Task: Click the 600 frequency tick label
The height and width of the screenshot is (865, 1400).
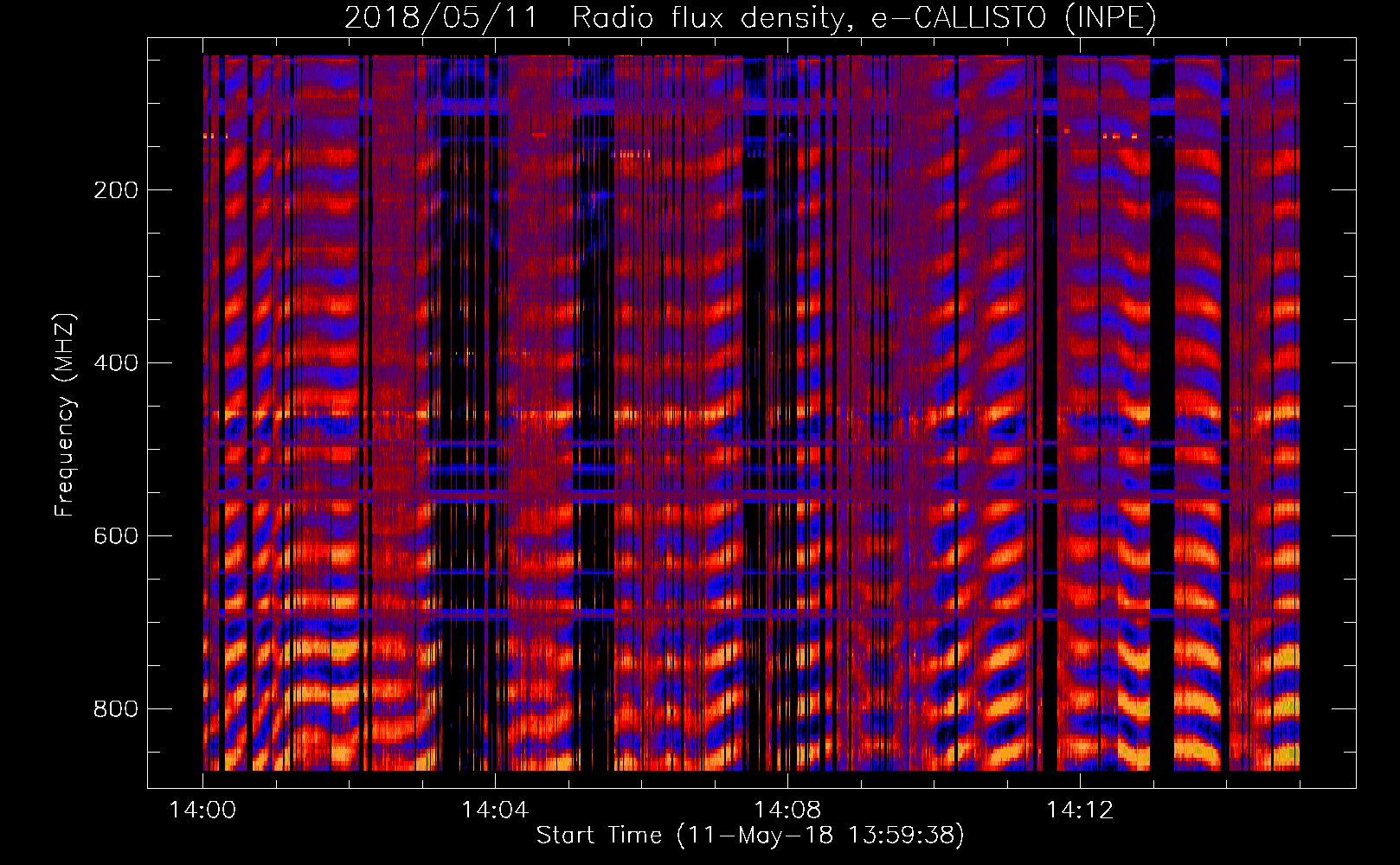Action: point(116,536)
